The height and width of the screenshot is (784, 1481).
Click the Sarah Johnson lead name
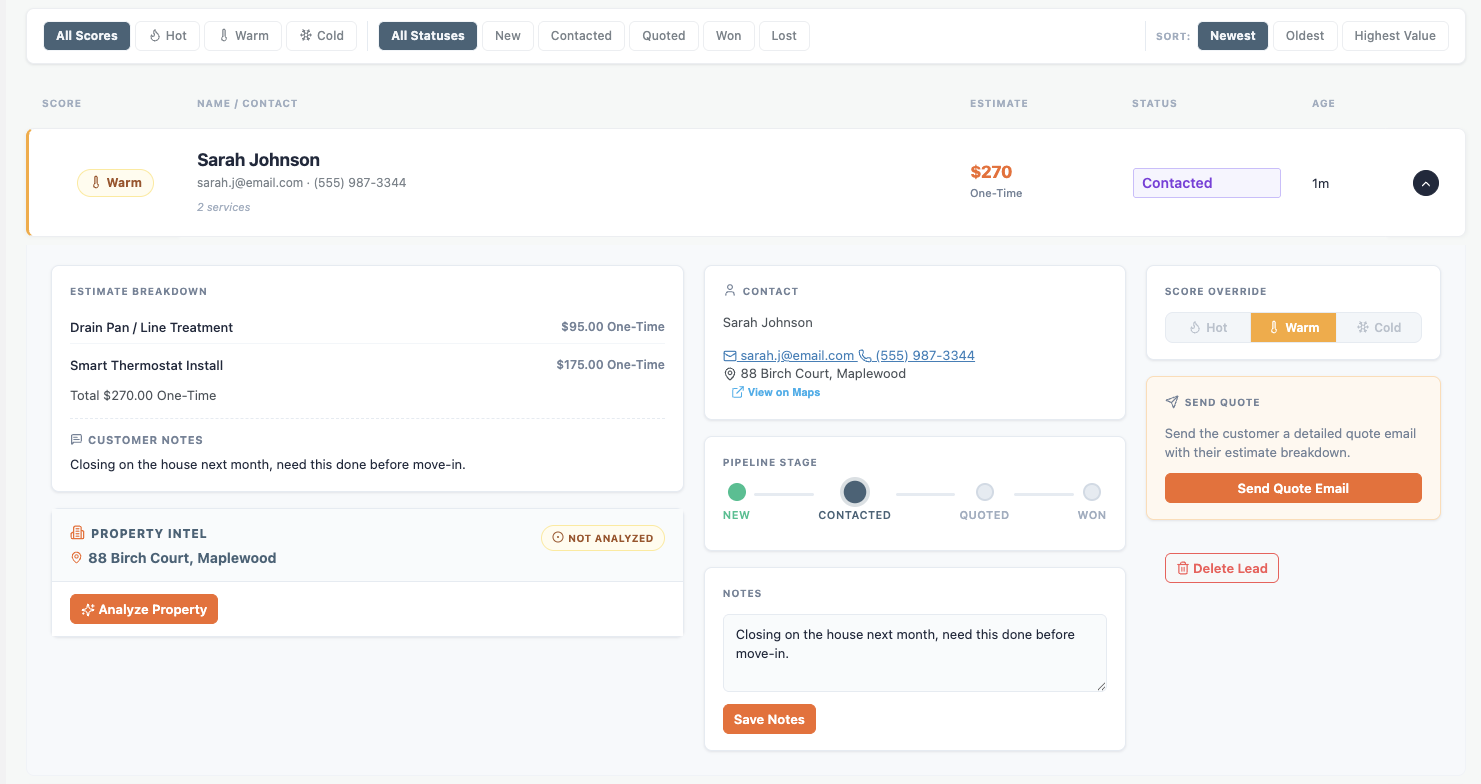258,160
